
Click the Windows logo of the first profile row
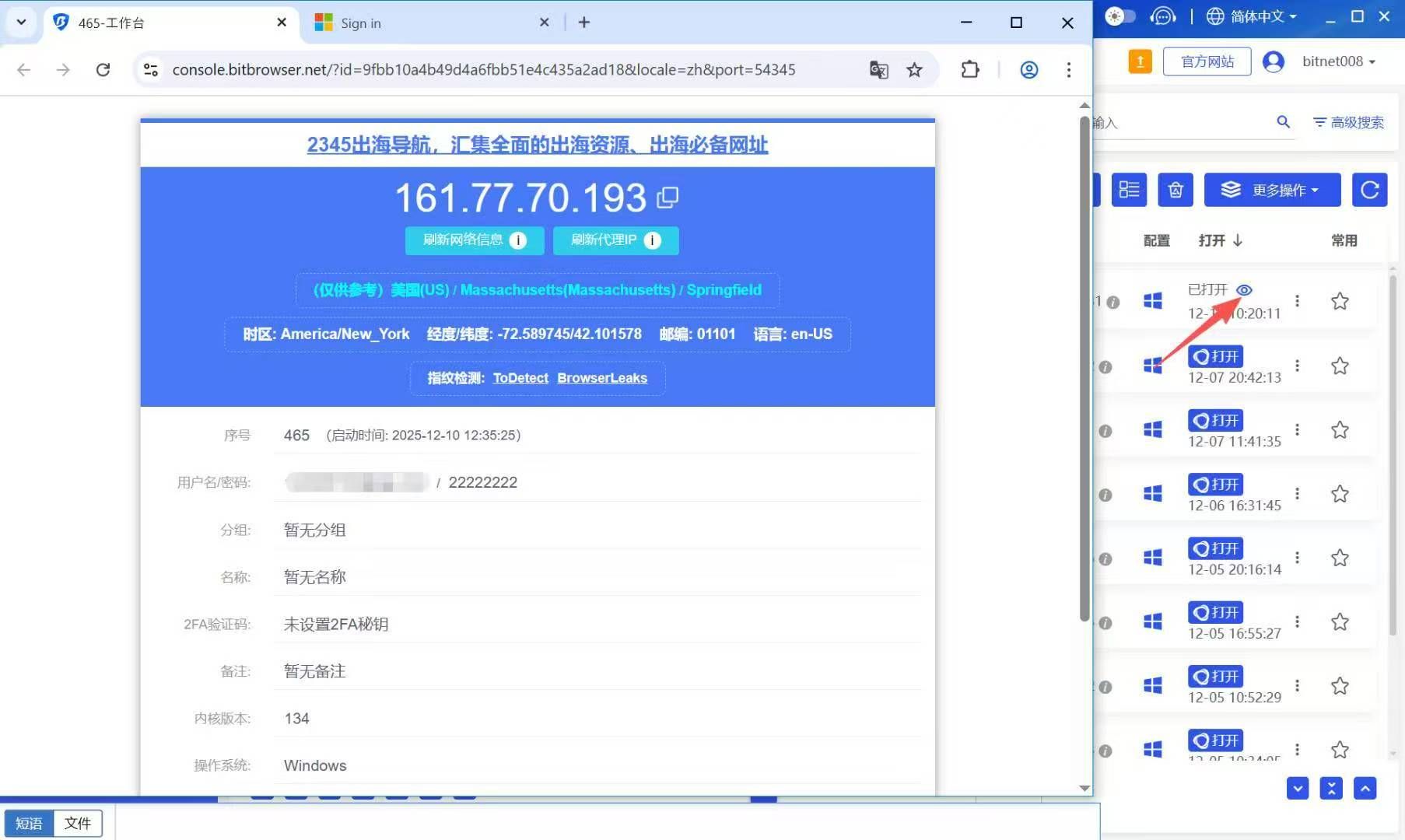click(1152, 301)
